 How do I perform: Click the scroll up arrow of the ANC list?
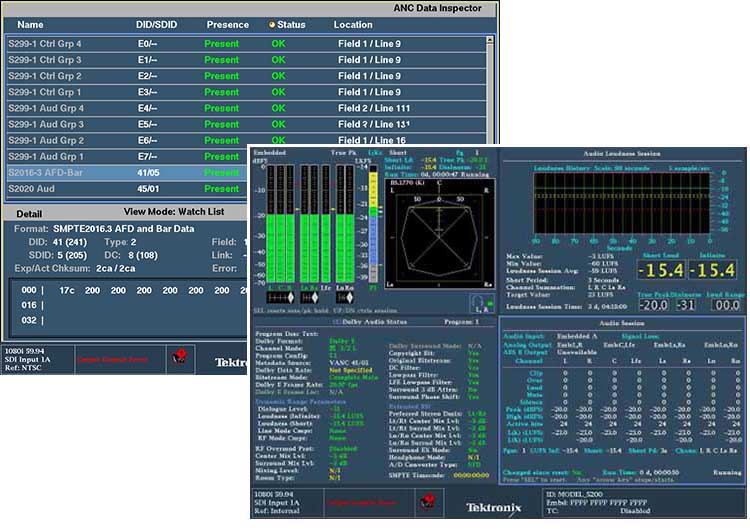click(x=489, y=40)
